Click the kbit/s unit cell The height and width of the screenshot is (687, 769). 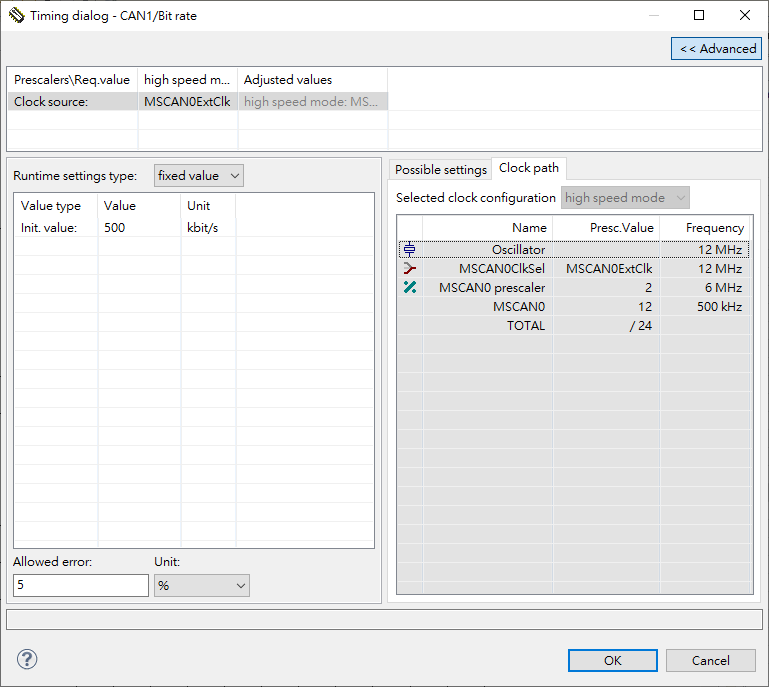tap(208, 228)
